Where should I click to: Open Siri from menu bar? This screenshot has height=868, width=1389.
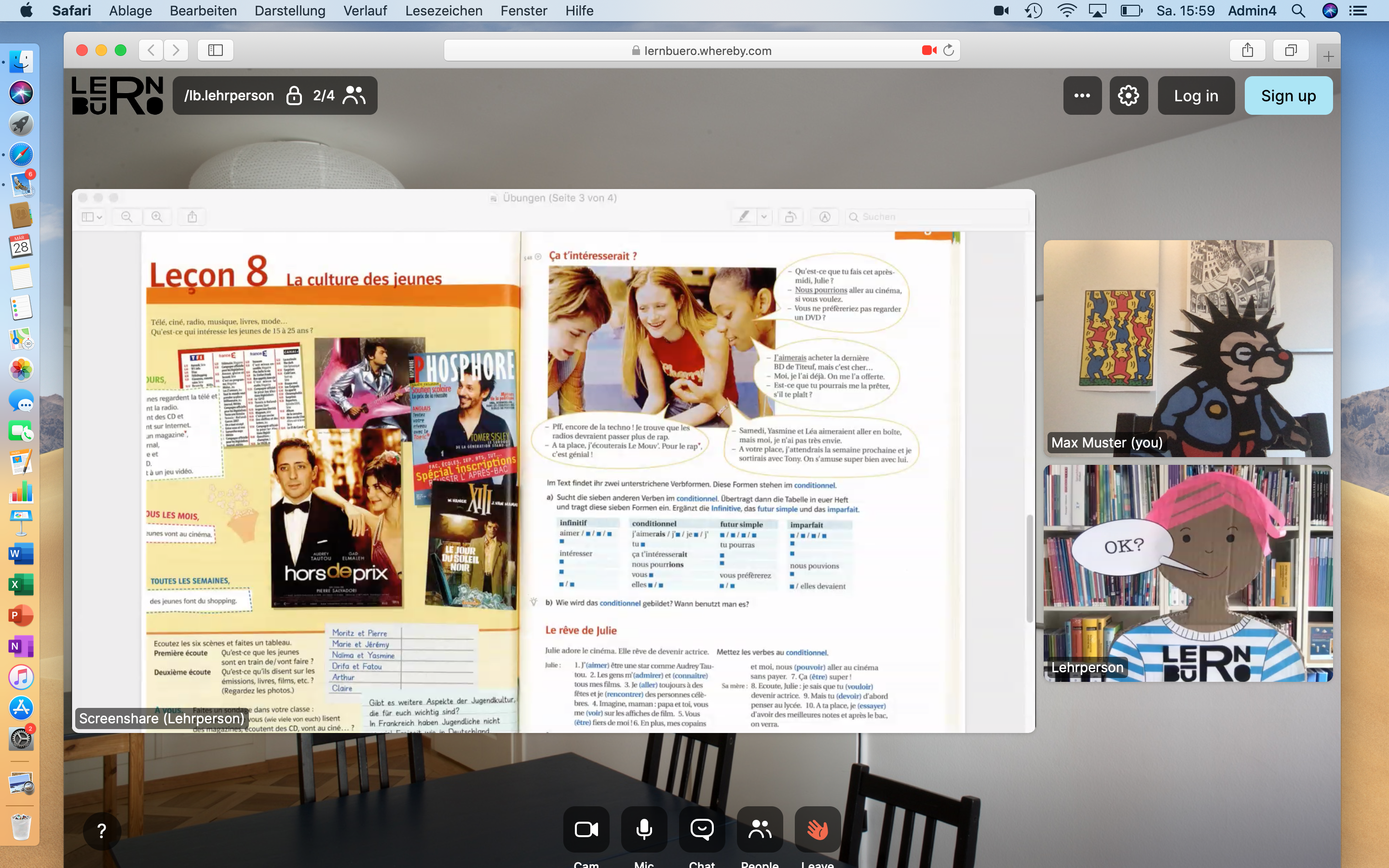point(1330,10)
